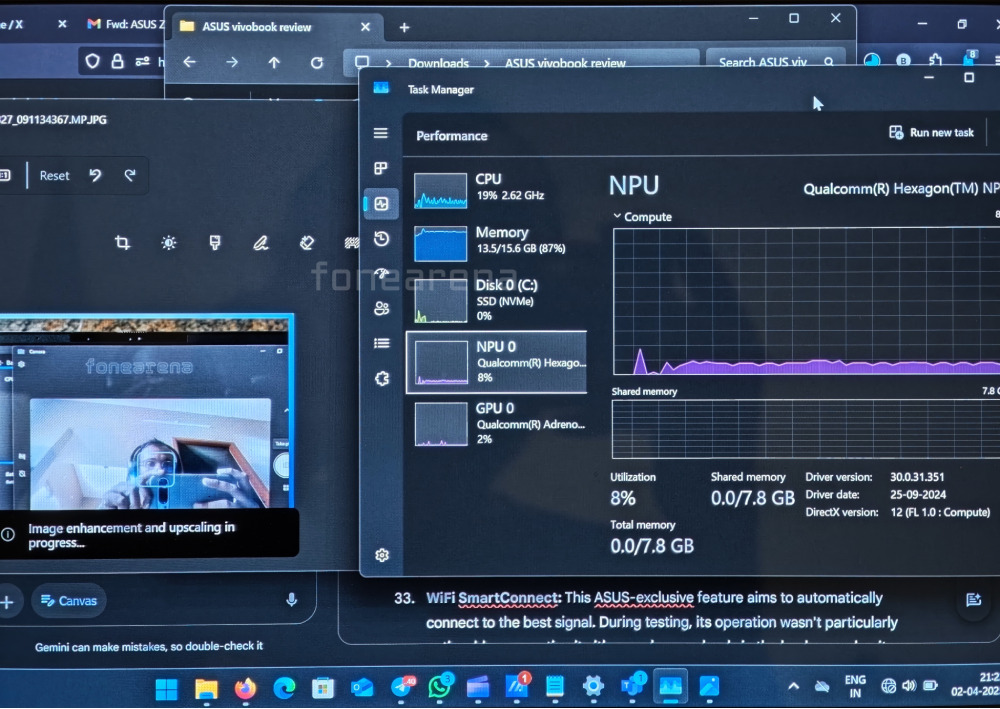Open Startup apps page icon

(x=381, y=273)
